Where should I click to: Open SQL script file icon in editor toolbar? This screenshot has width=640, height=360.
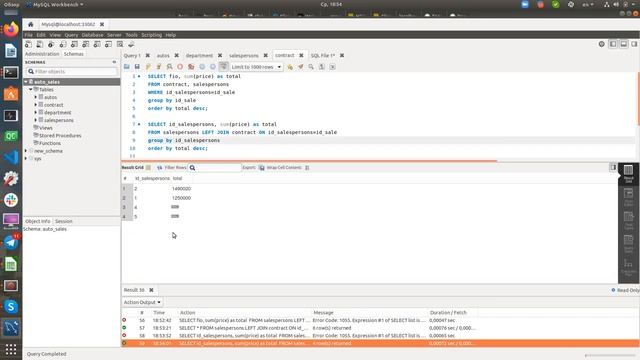127,67
